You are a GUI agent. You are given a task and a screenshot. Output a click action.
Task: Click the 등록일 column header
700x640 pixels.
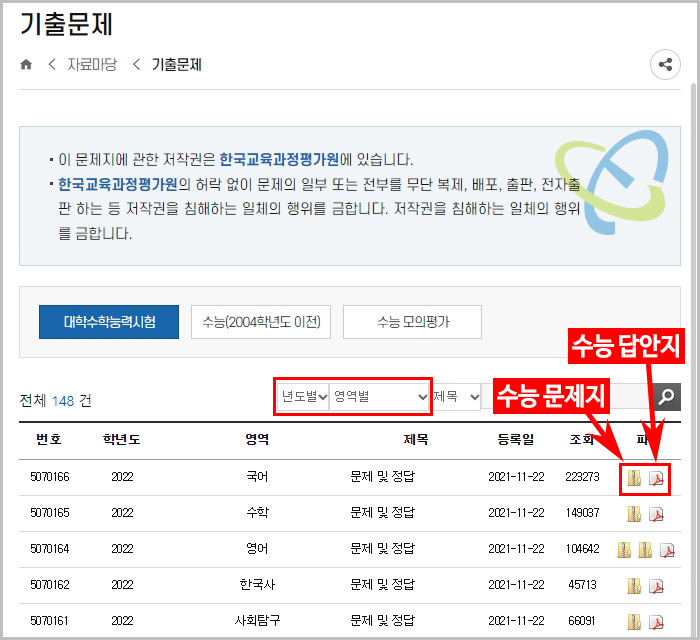[x=516, y=440]
